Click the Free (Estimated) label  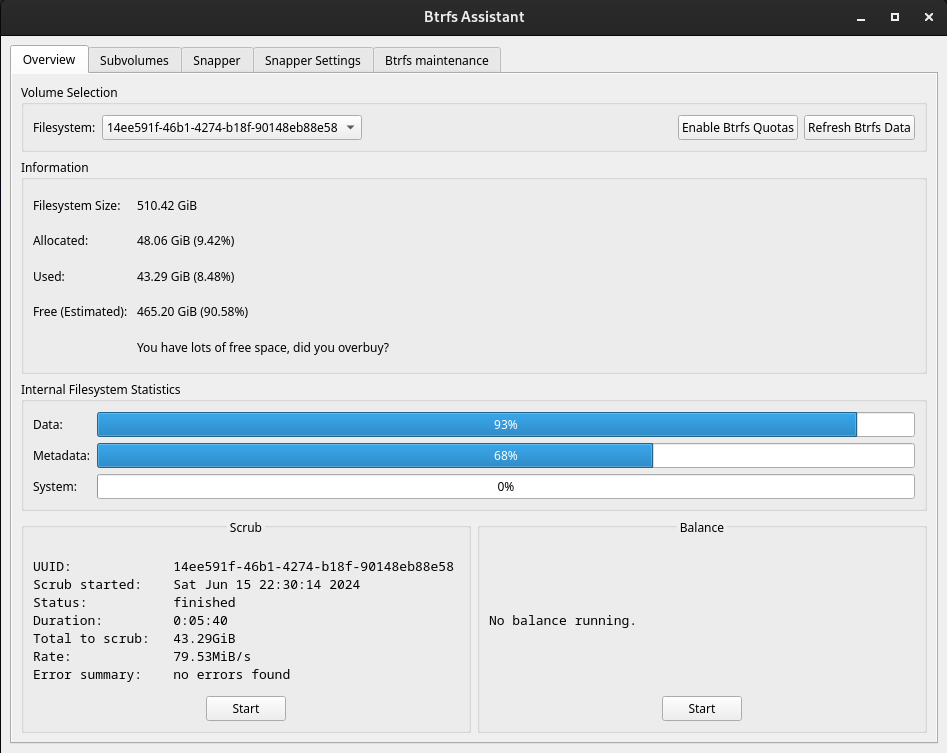point(80,312)
